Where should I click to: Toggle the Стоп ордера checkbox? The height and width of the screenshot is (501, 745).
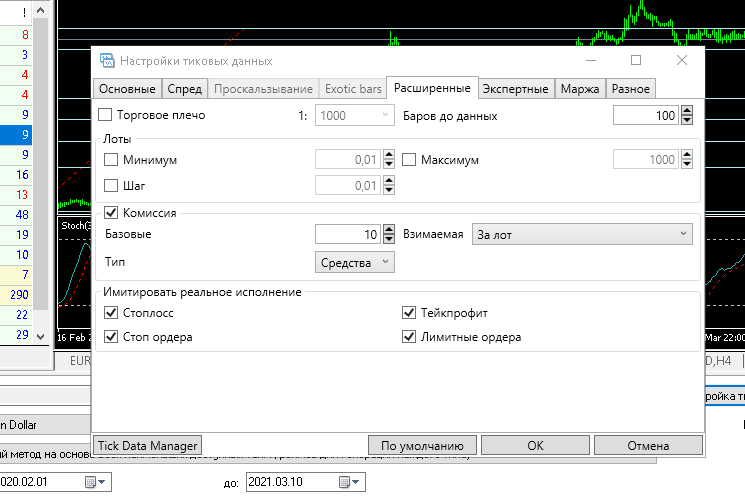(111, 337)
